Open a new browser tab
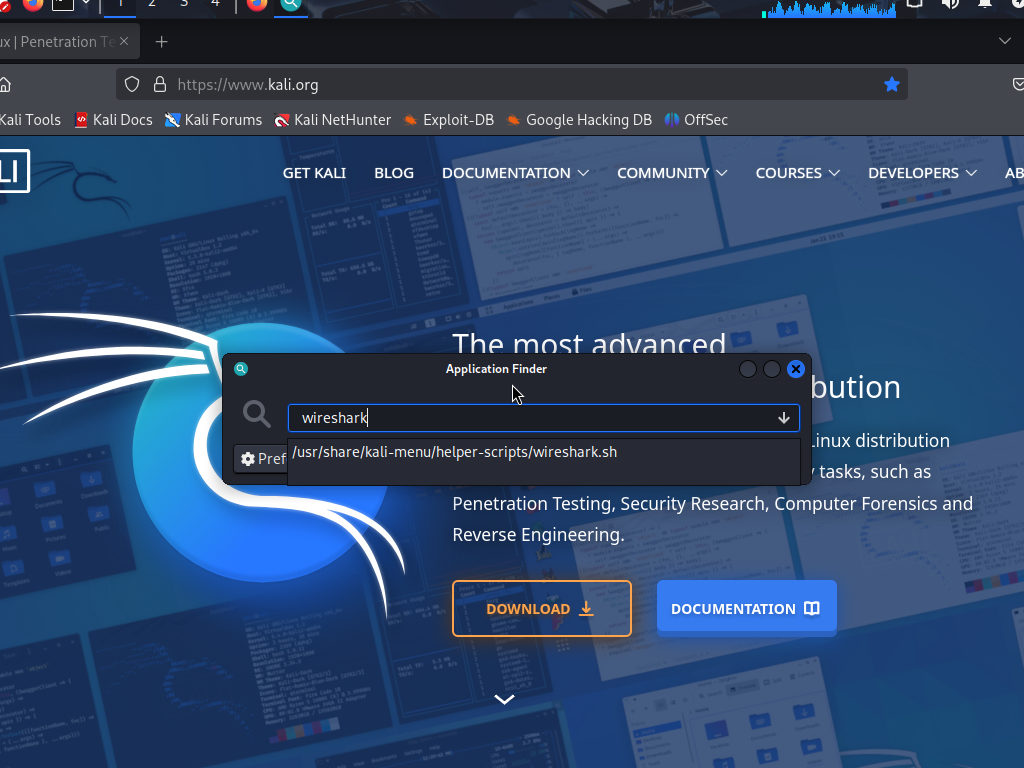 click(161, 42)
